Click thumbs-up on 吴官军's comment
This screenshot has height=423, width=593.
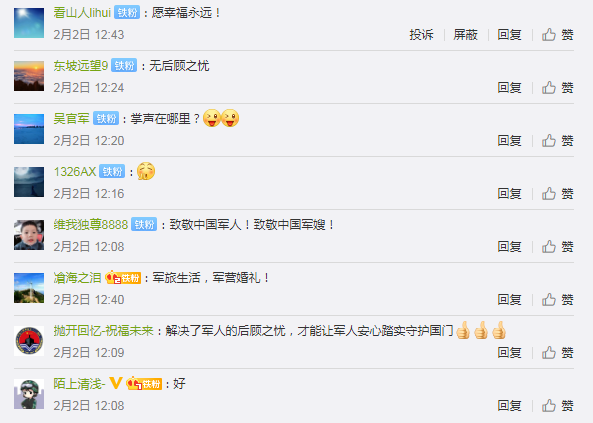[557, 141]
